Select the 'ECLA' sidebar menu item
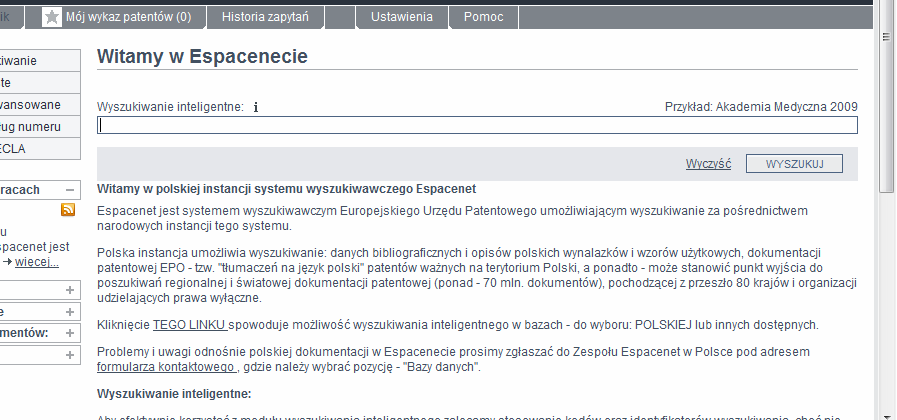Viewport: 897px width, 420px height. [x=38, y=149]
